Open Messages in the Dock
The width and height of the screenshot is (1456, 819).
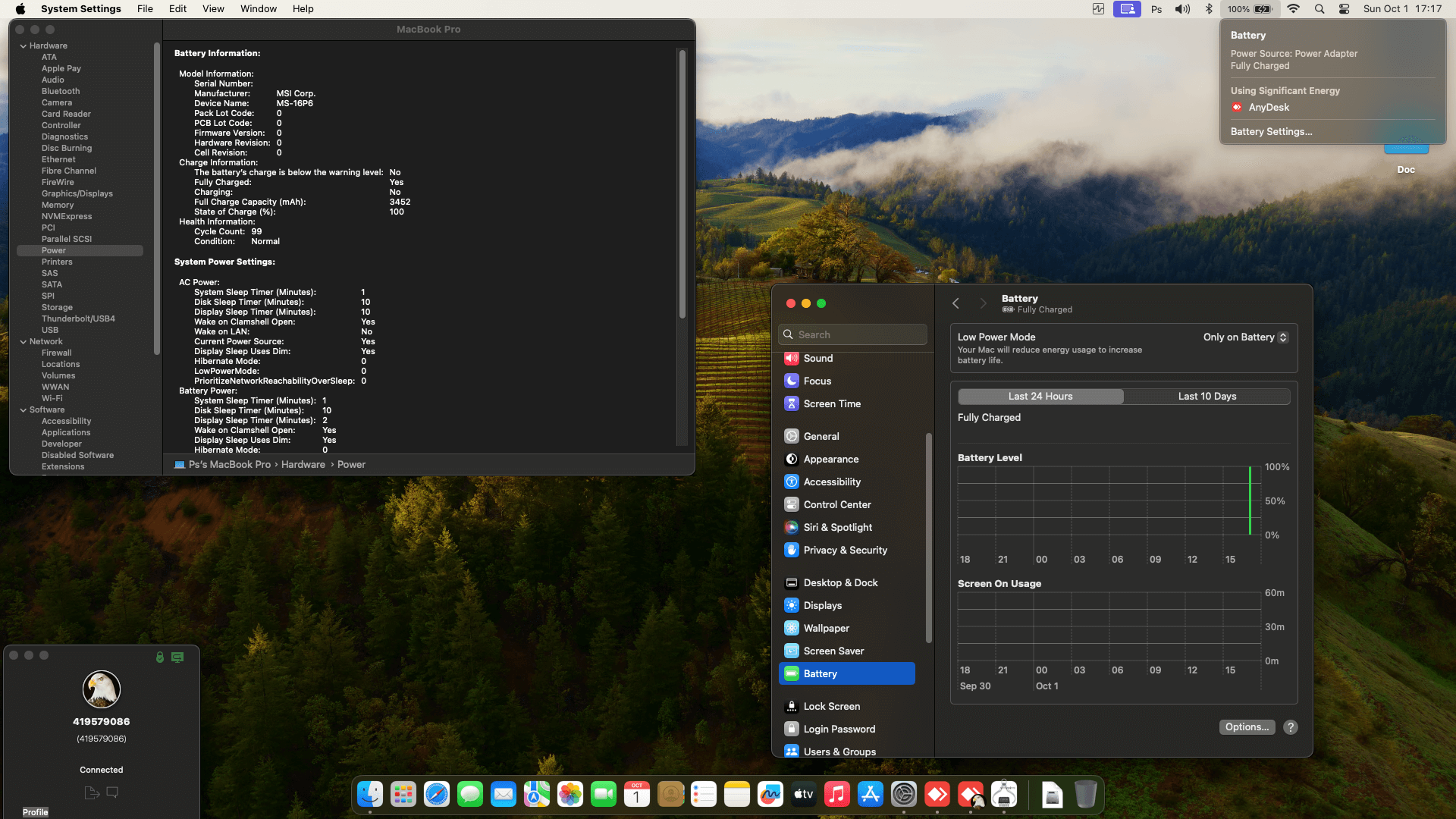point(470,794)
